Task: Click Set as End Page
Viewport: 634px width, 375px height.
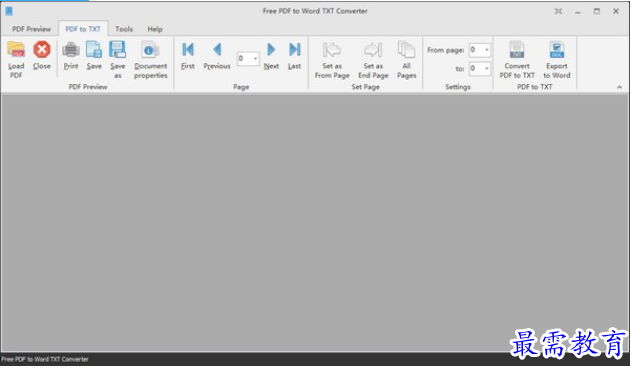Action: [x=373, y=59]
